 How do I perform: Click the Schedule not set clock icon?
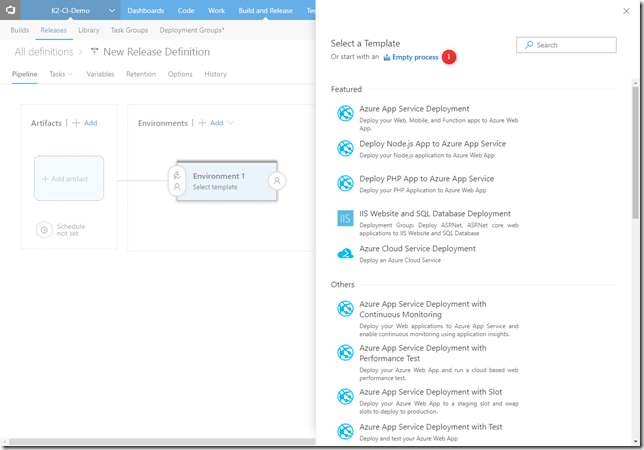[x=44, y=230]
